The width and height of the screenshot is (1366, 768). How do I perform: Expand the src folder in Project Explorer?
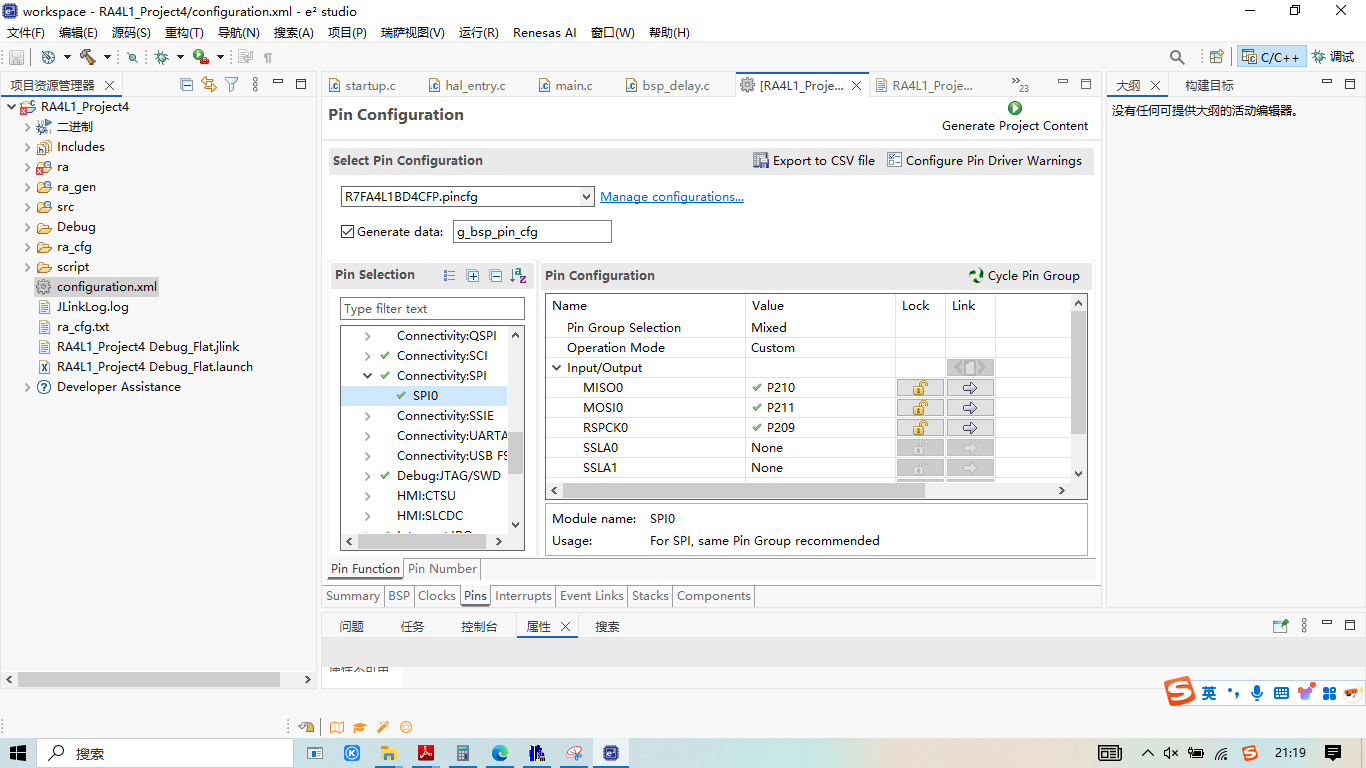tap(28, 207)
